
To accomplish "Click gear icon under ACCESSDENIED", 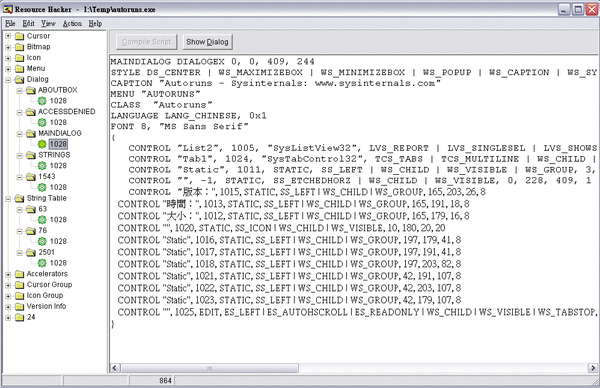I will 42,122.
